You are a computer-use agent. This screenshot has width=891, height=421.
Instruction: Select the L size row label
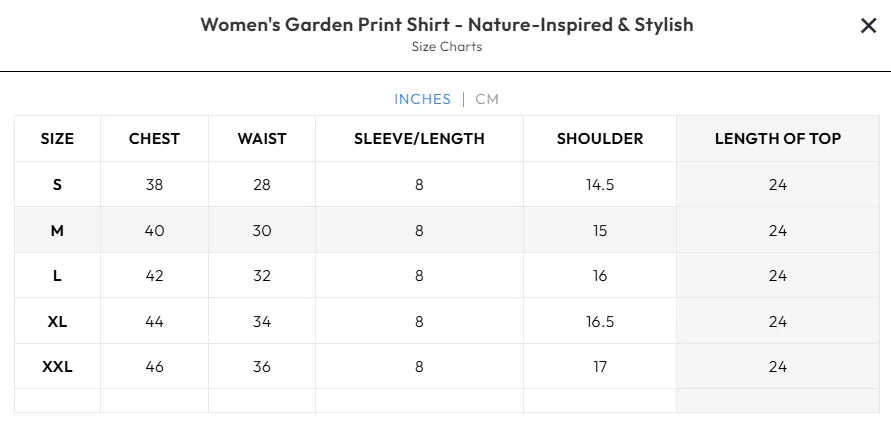pos(57,276)
